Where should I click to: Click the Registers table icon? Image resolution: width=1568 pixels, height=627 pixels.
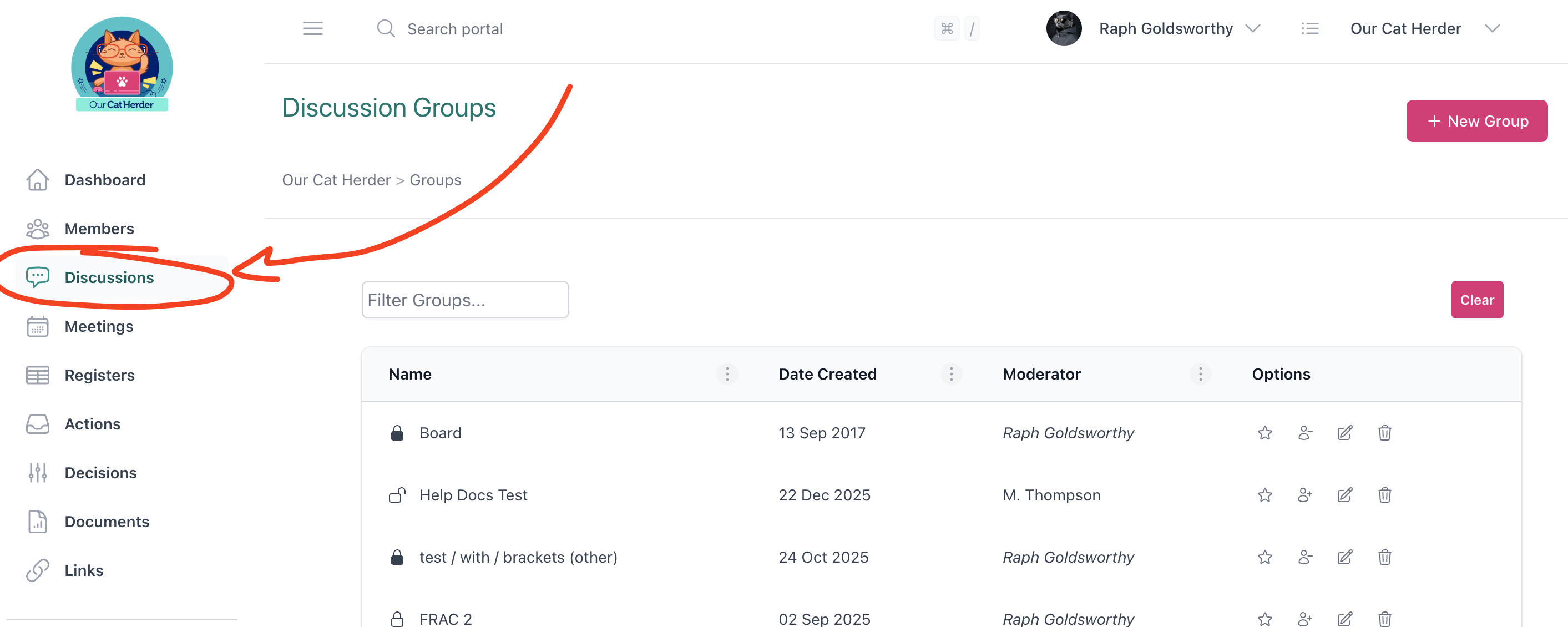tap(38, 375)
